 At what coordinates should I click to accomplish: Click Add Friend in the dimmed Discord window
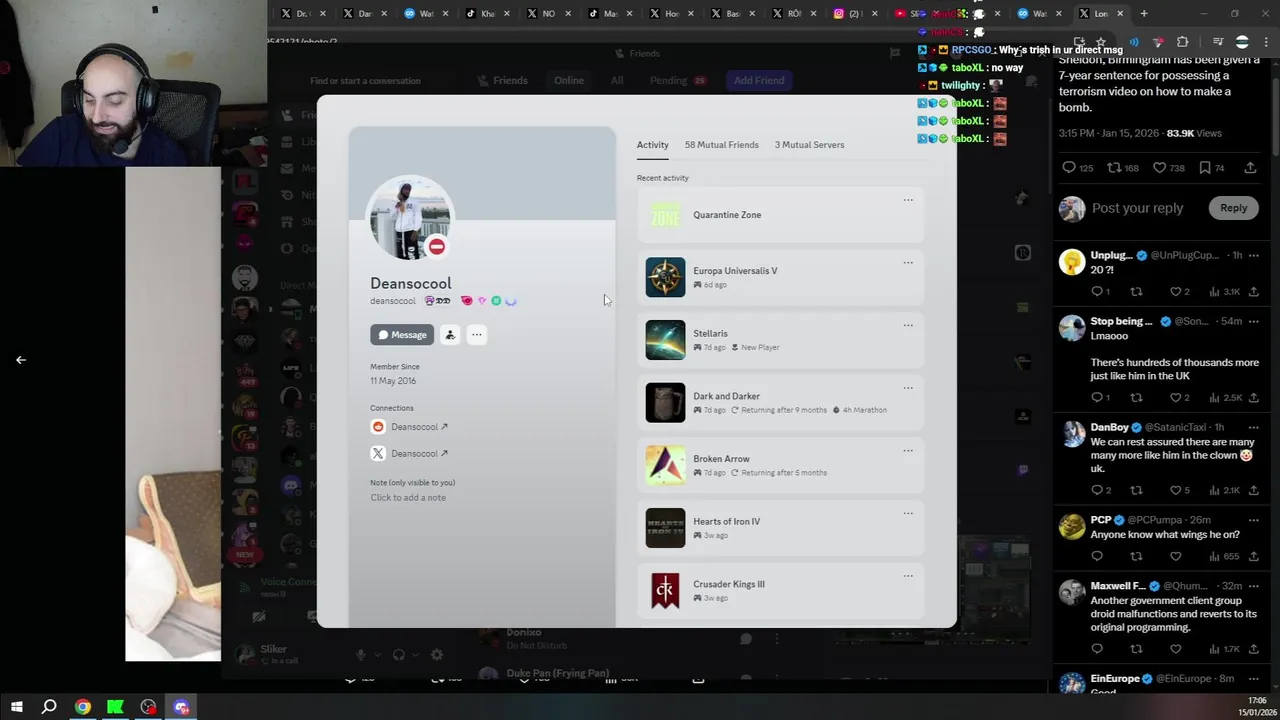759,81
